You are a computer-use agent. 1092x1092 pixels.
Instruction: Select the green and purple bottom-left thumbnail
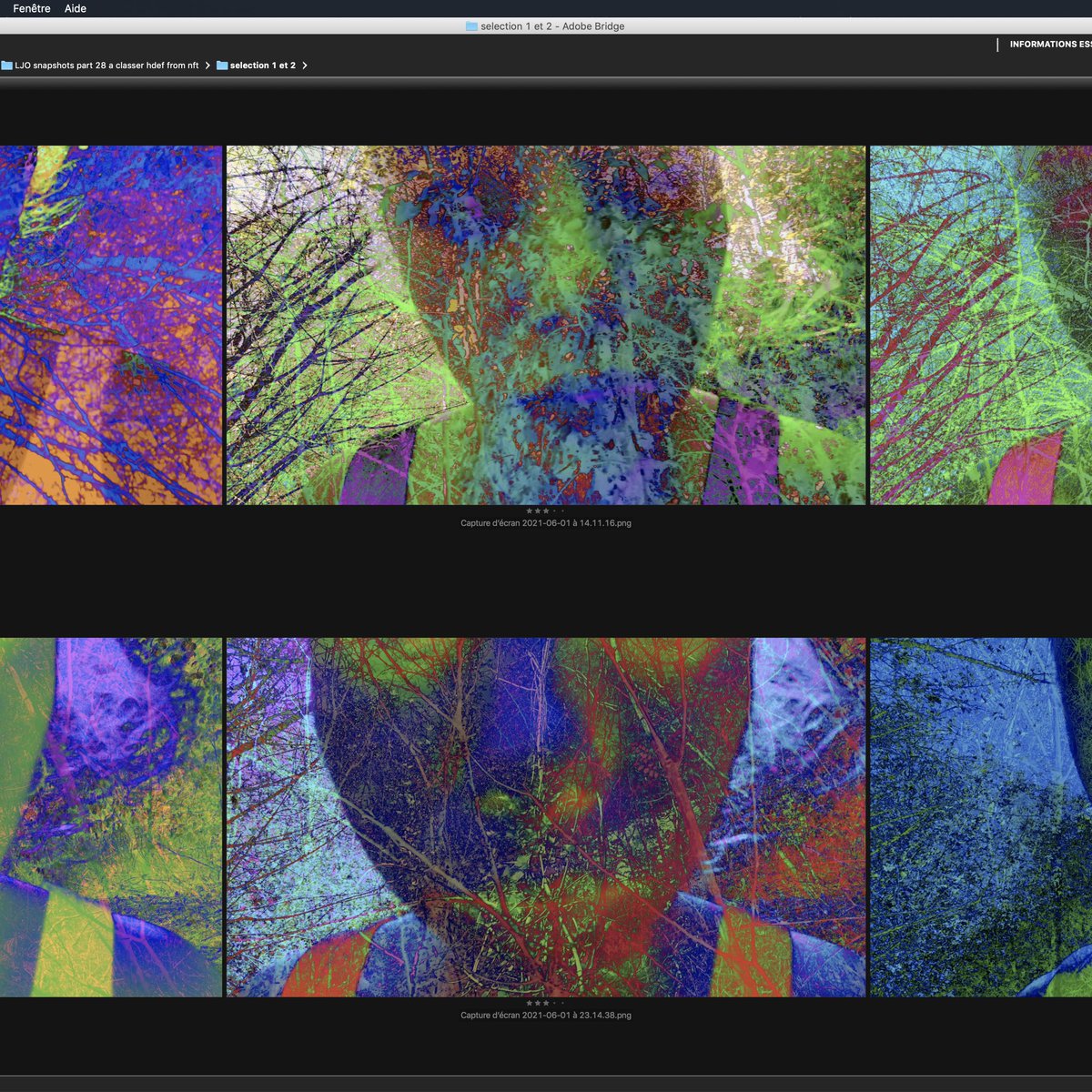coord(111,817)
